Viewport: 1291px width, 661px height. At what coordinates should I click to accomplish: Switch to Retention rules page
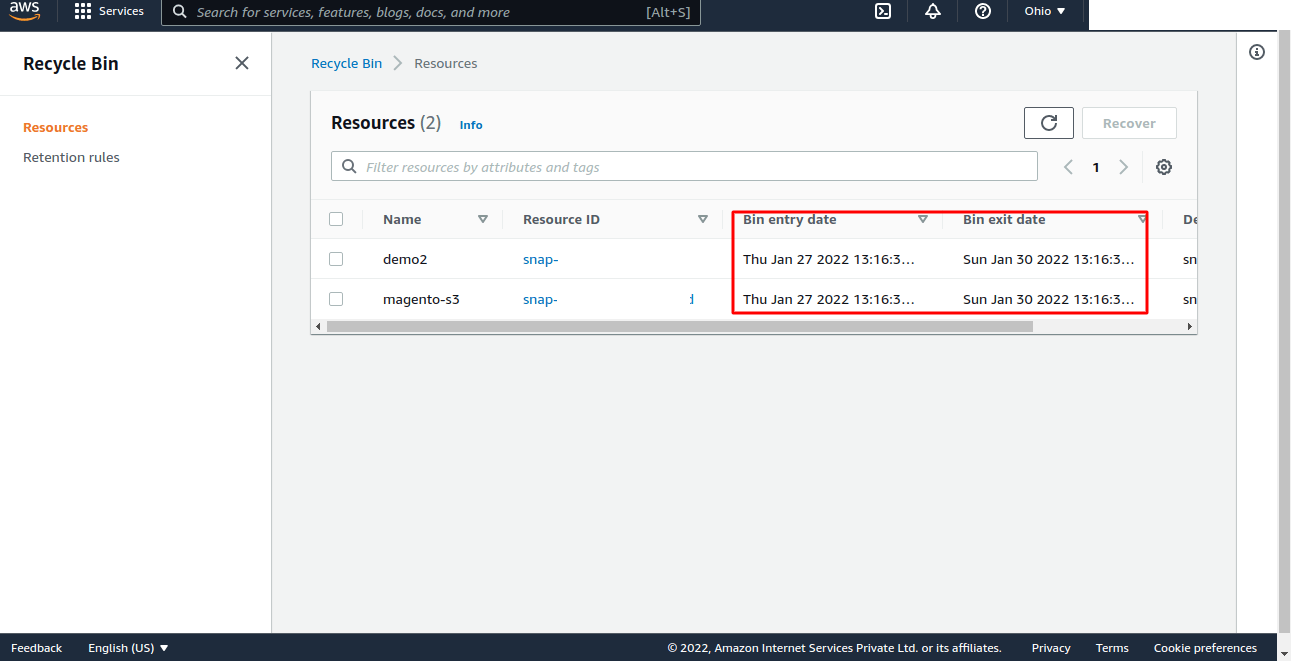tap(71, 157)
